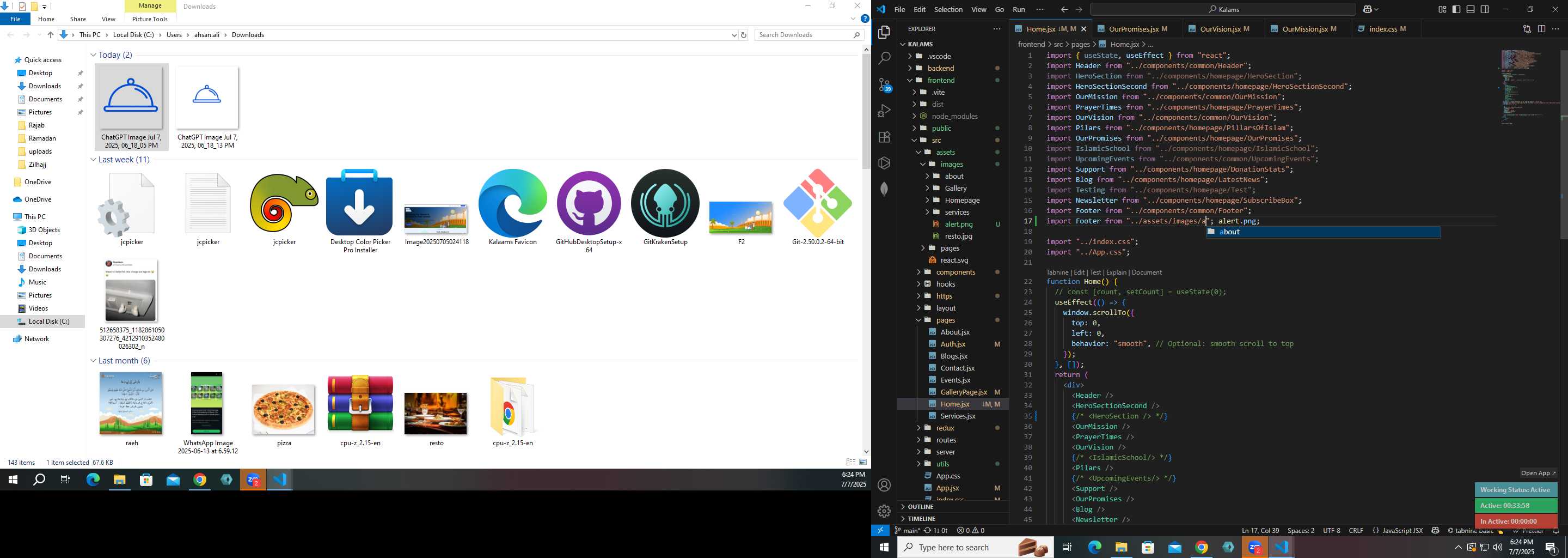1568x558 pixels.
Task: Close the Home.jsx editor tab
Action: pyautogui.click(x=1083, y=29)
